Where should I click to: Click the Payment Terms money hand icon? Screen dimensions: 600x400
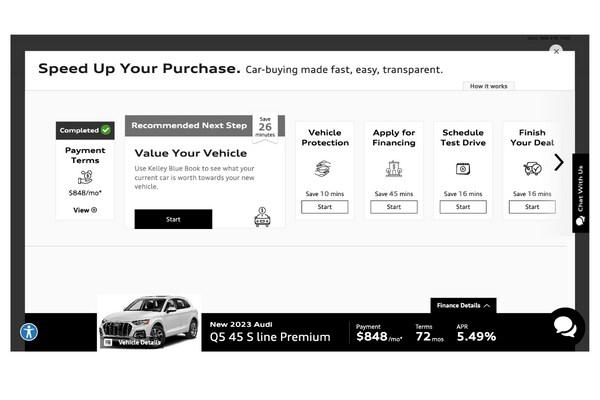pyautogui.click(x=85, y=177)
